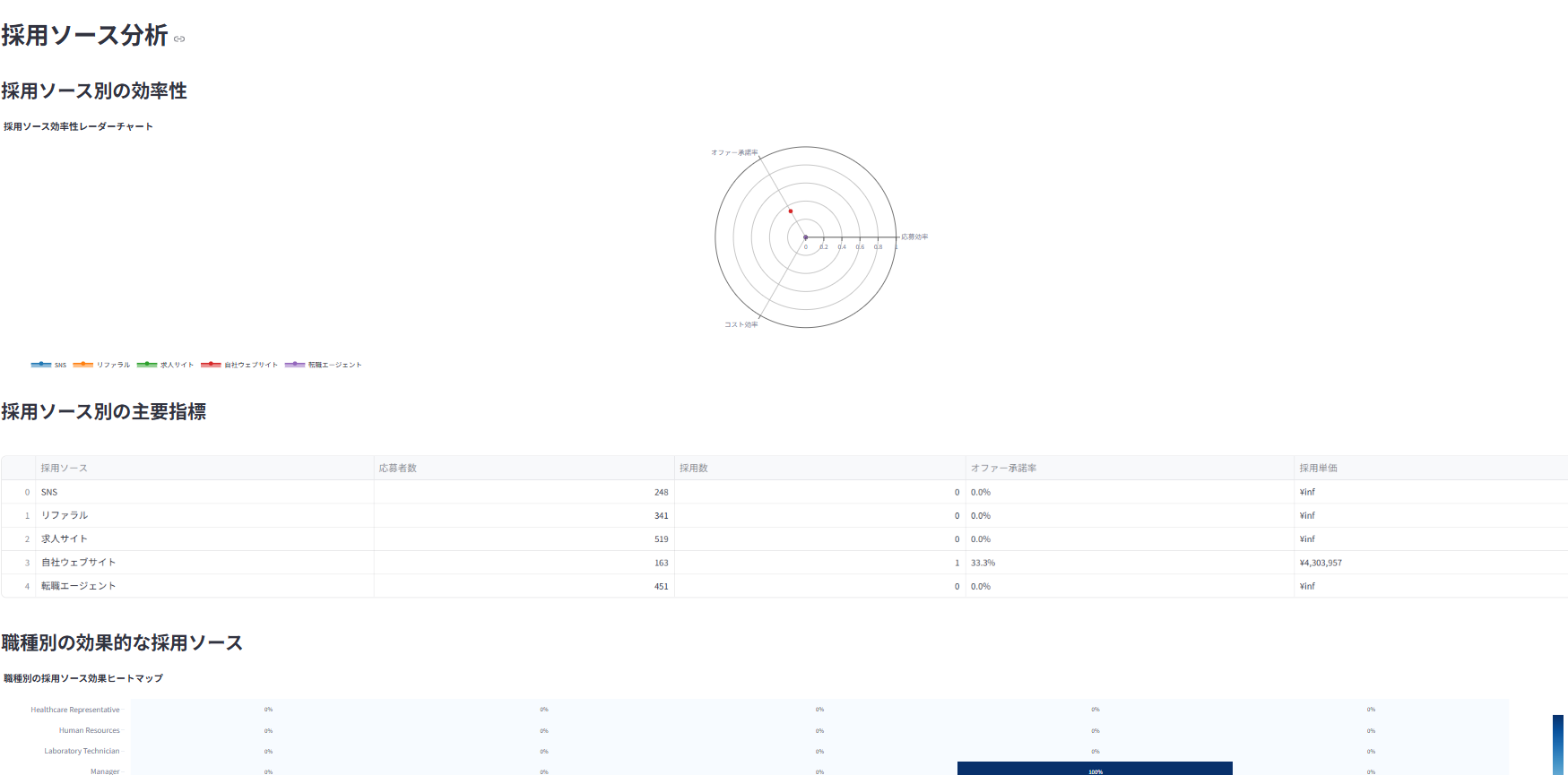
Task: Click the 職種別の効果的な採用ソース heading
Action: click(x=122, y=642)
